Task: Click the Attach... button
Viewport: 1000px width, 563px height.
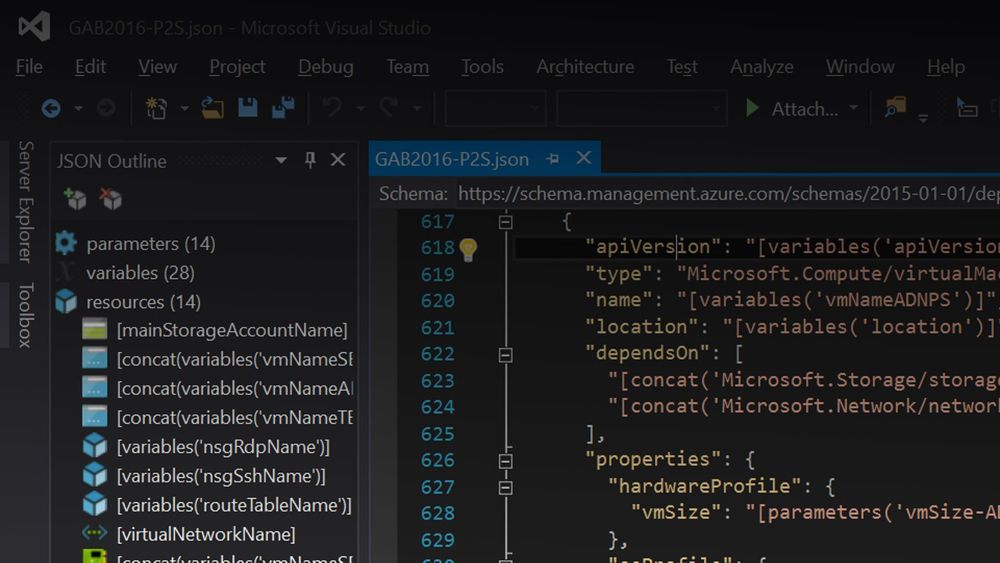Action: pos(791,108)
